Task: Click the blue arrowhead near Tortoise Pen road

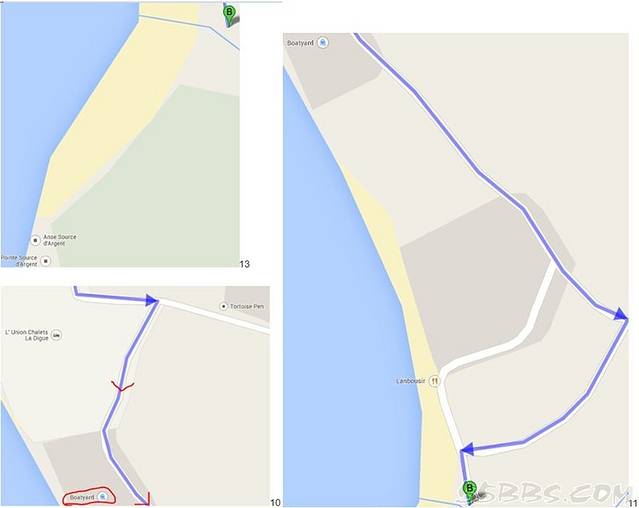Action: pos(151,300)
